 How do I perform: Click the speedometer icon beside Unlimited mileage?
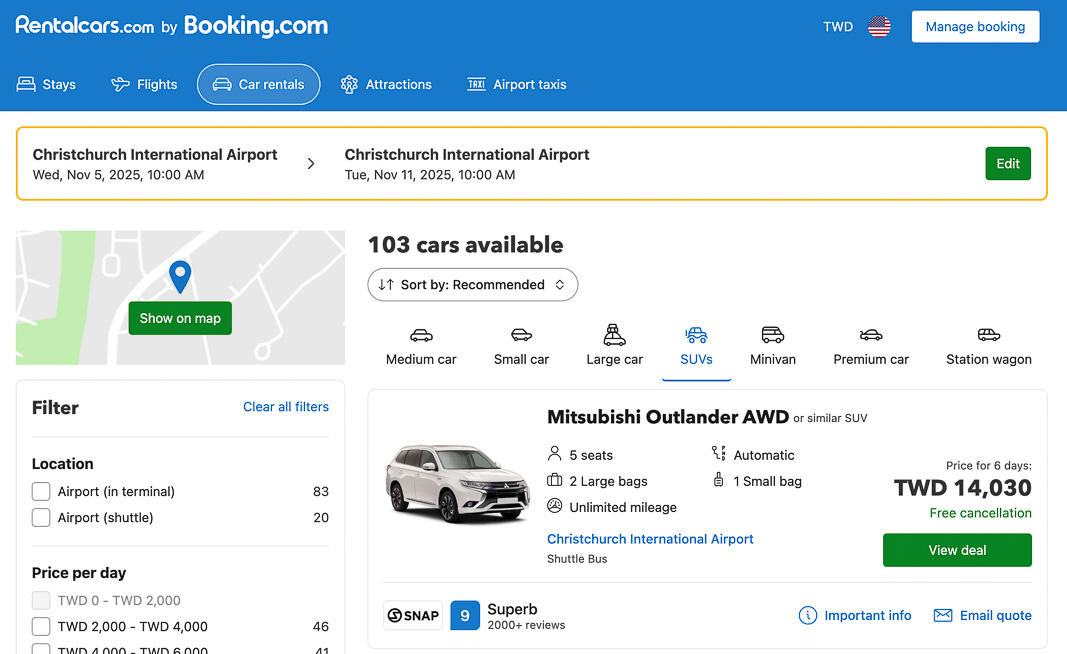pos(555,506)
